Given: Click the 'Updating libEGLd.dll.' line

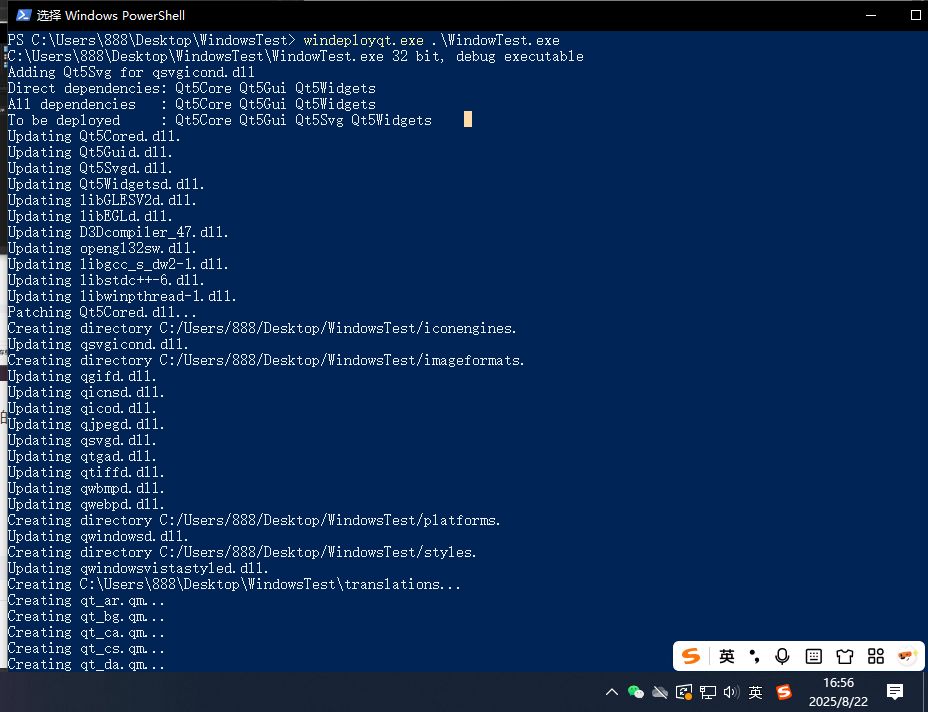Looking at the screenshot, I should tap(90, 216).
